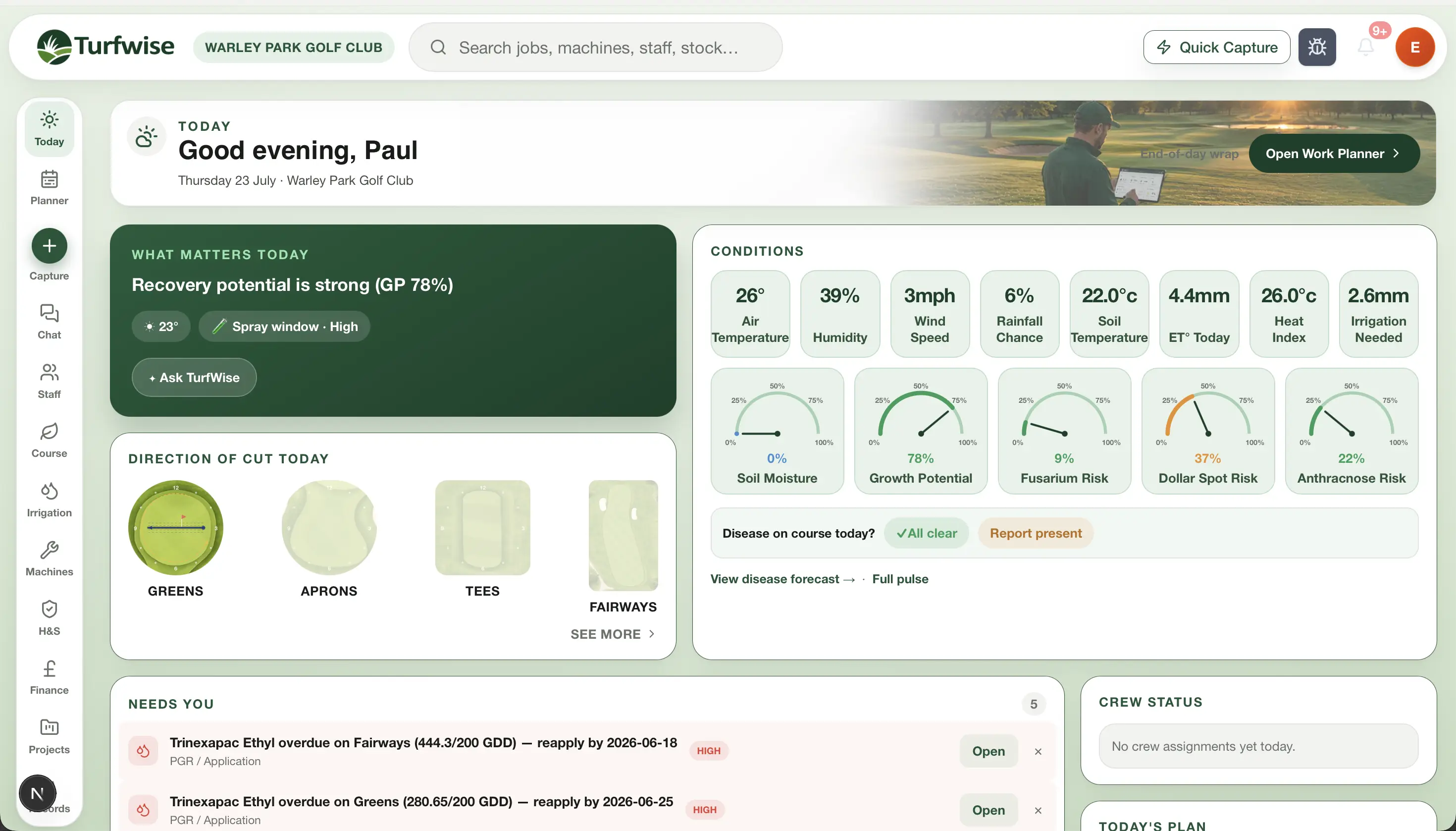Click the droplet icon on Greens Trinexapac row

click(143, 810)
